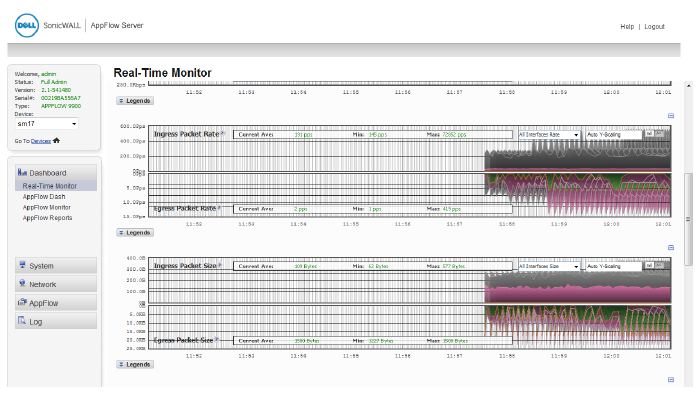Click the Full Admin status value
The height and width of the screenshot is (411, 700).
click(54, 82)
